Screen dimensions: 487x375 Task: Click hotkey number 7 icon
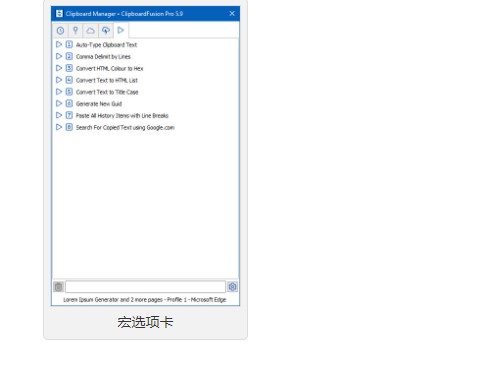pos(69,115)
